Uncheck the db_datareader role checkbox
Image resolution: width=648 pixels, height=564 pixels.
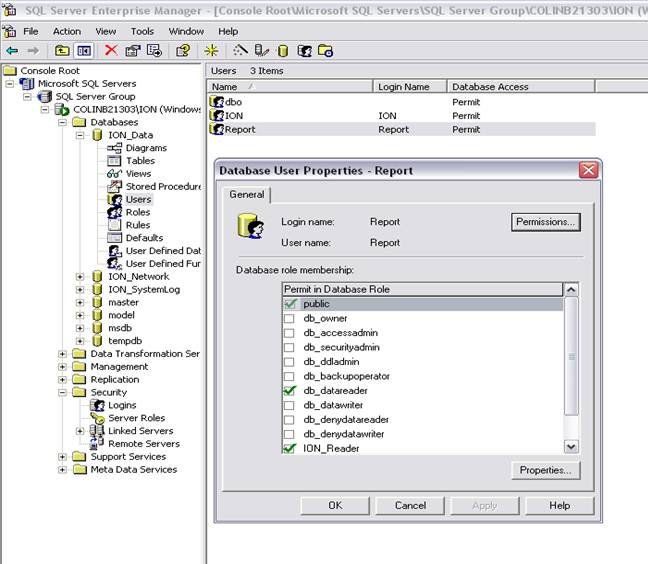(x=290, y=390)
